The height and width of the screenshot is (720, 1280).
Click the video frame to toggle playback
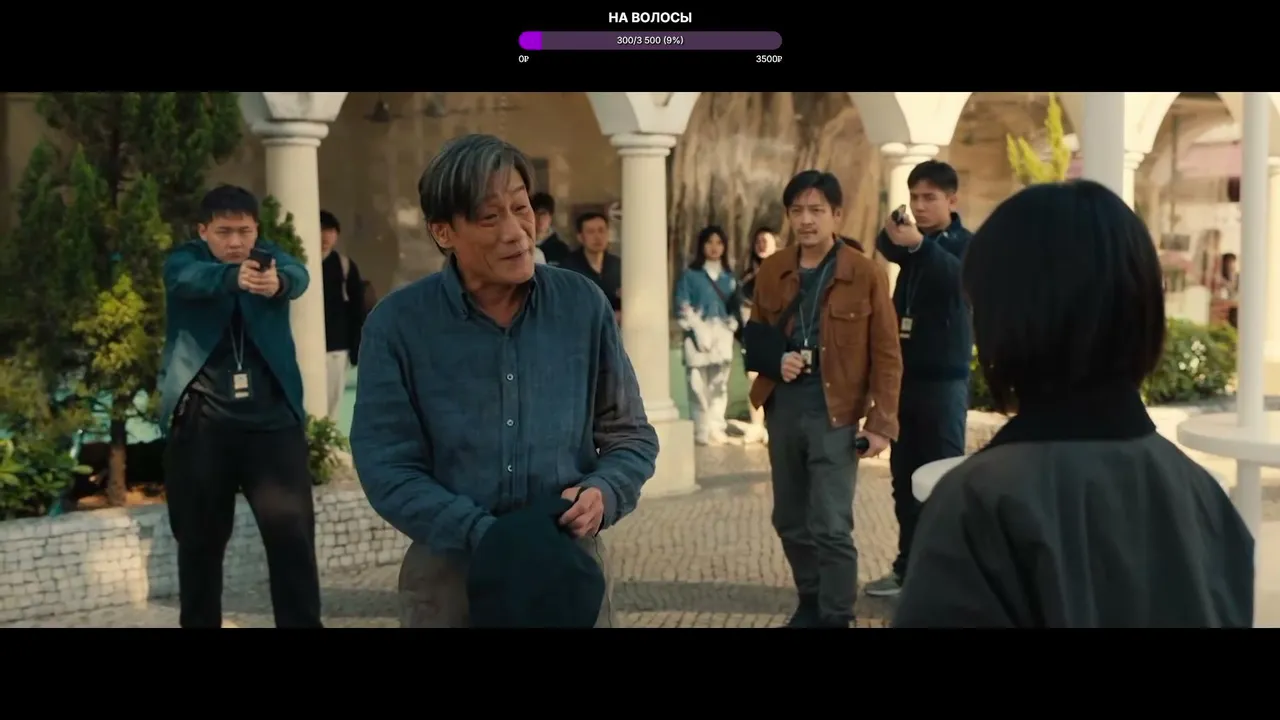tap(640, 360)
